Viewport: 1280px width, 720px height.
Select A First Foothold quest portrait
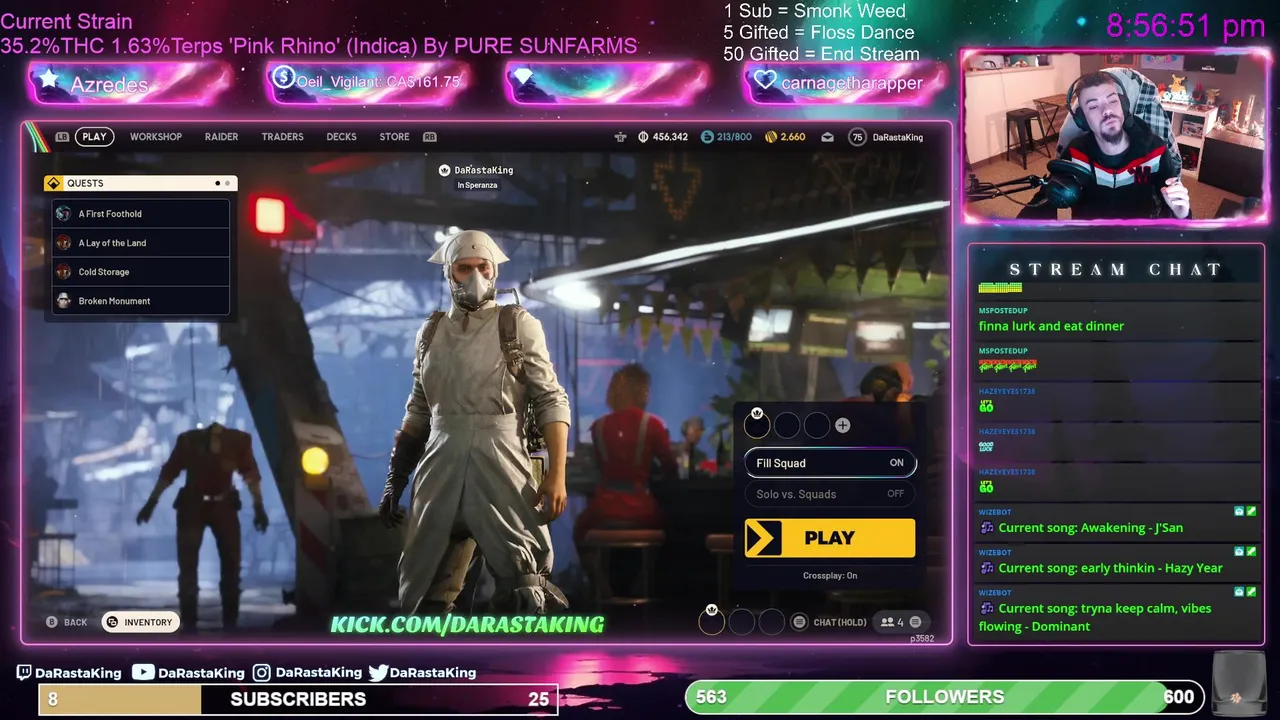[63, 214]
